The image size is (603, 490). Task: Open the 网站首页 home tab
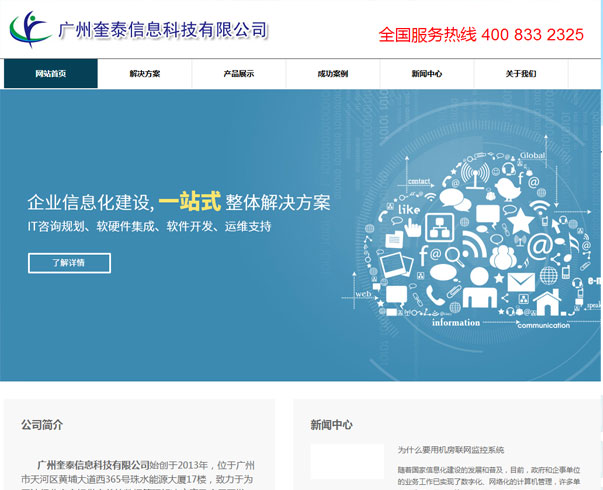[x=50, y=74]
